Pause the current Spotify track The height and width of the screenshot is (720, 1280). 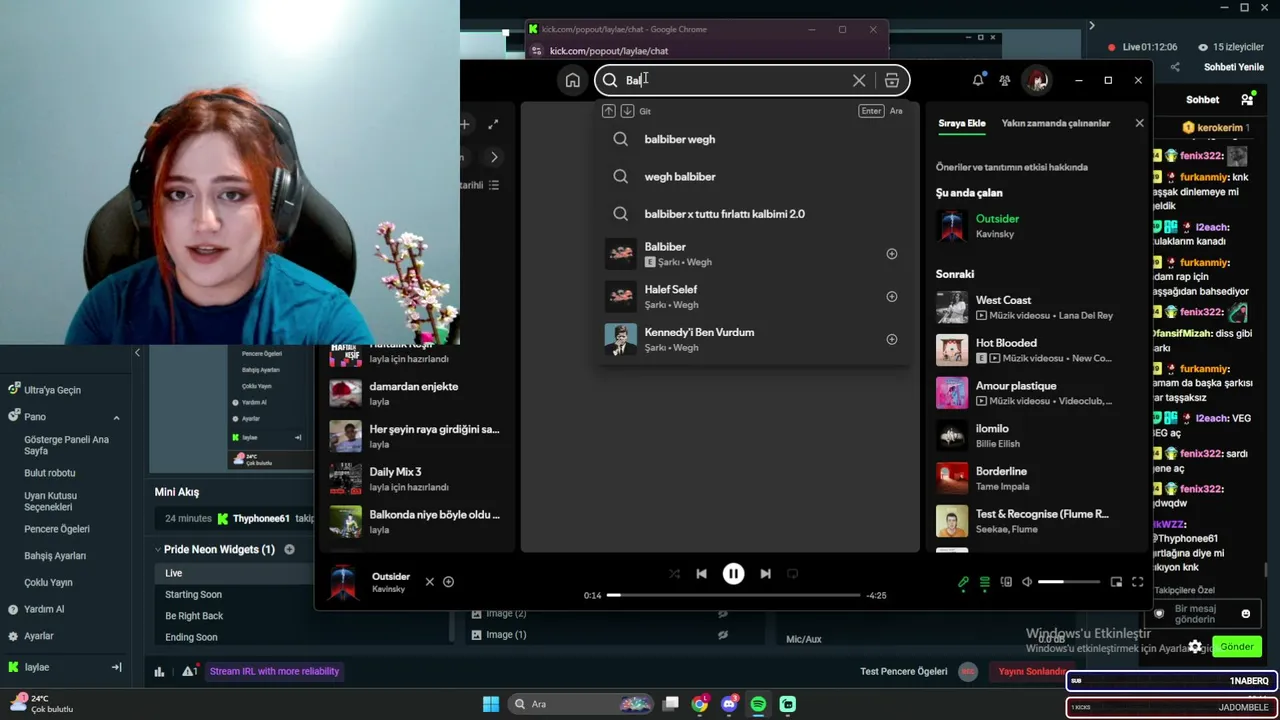(x=733, y=574)
